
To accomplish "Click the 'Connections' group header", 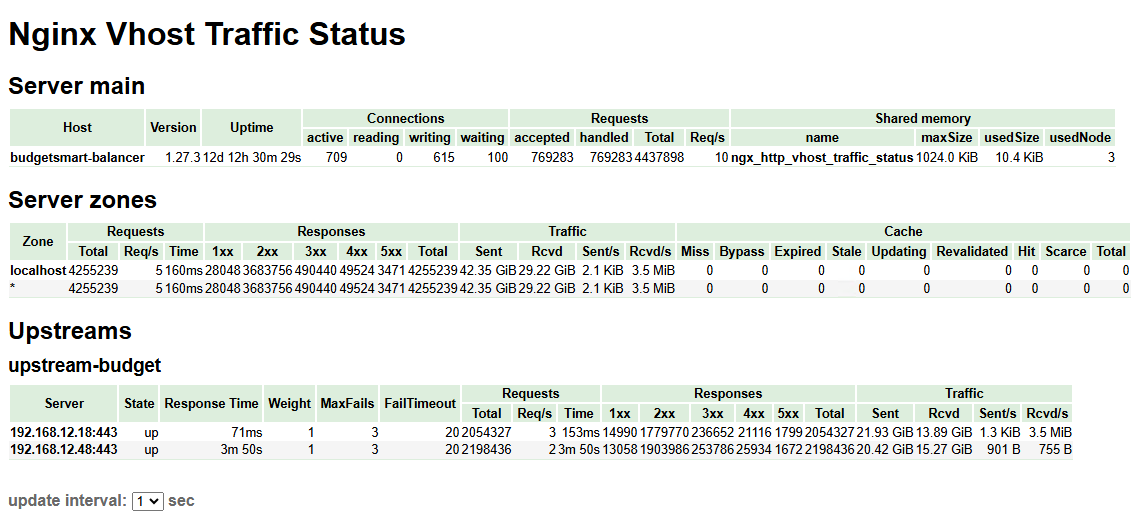I will 405,118.
